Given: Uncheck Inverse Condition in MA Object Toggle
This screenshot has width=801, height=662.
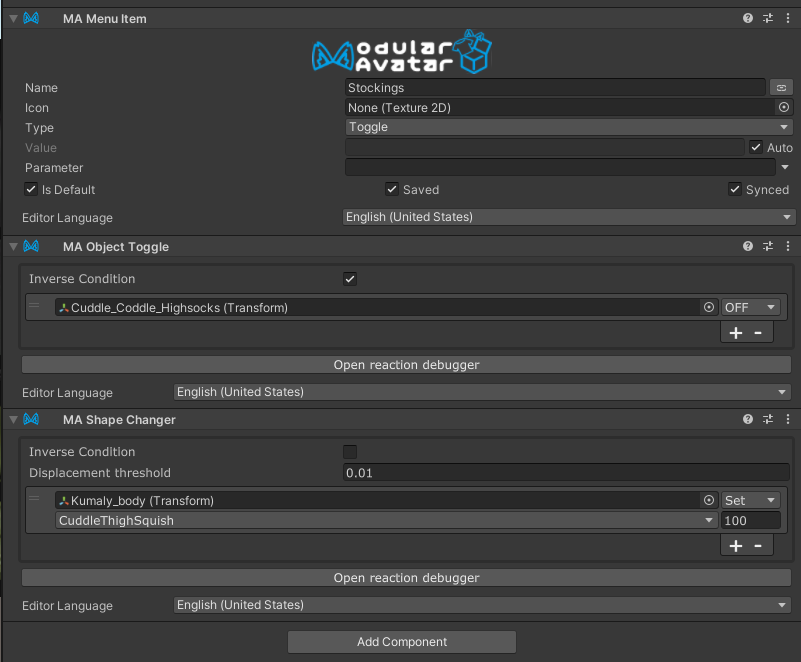Looking at the screenshot, I should click(350, 279).
